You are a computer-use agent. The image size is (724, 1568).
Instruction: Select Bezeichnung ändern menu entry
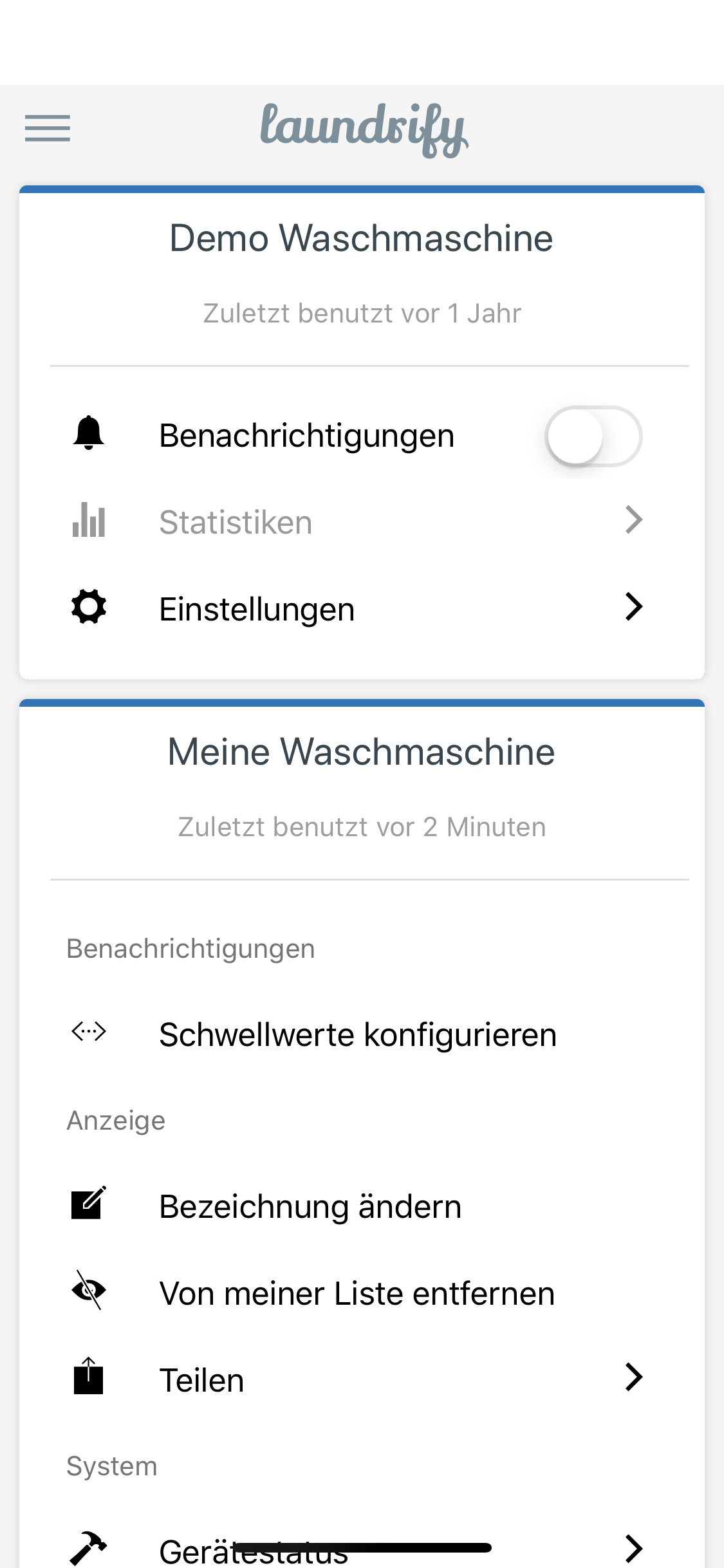tap(310, 1207)
